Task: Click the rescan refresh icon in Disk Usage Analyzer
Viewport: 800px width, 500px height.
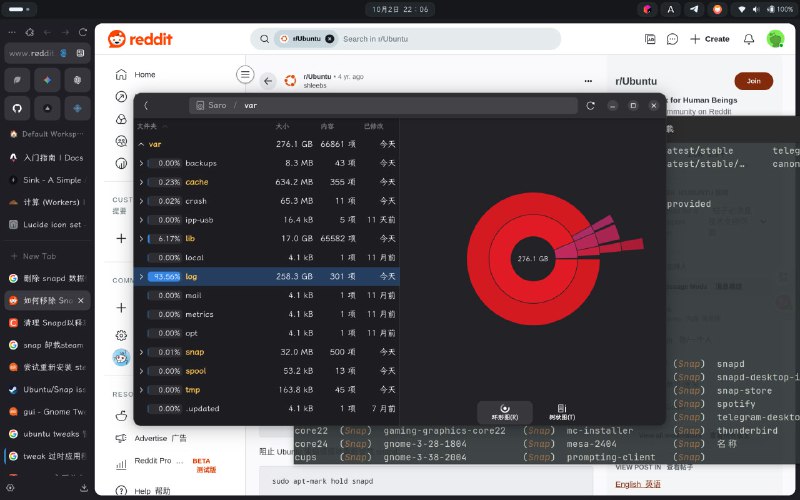Action: click(591, 105)
